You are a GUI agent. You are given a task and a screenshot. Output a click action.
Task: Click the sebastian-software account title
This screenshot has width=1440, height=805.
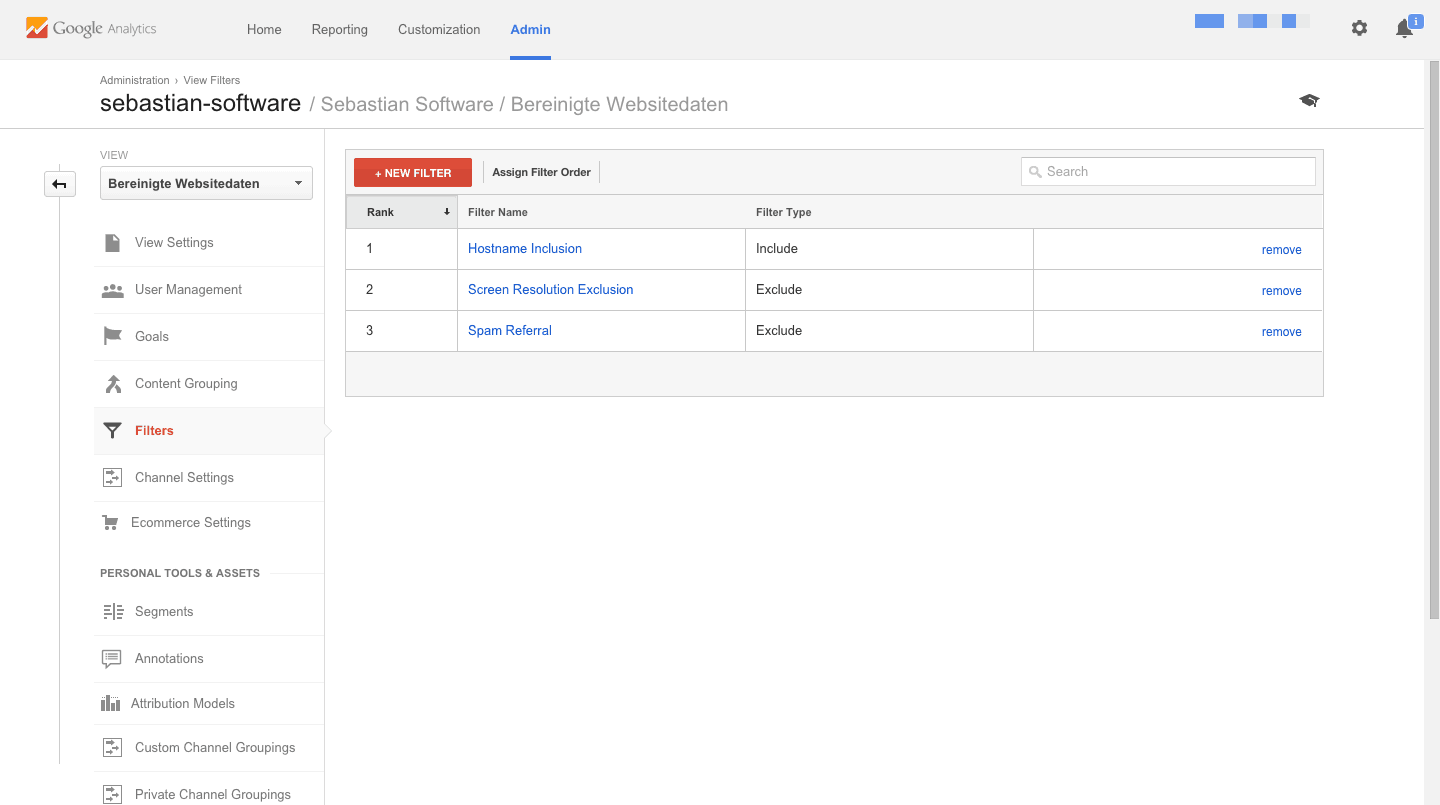point(200,104)
